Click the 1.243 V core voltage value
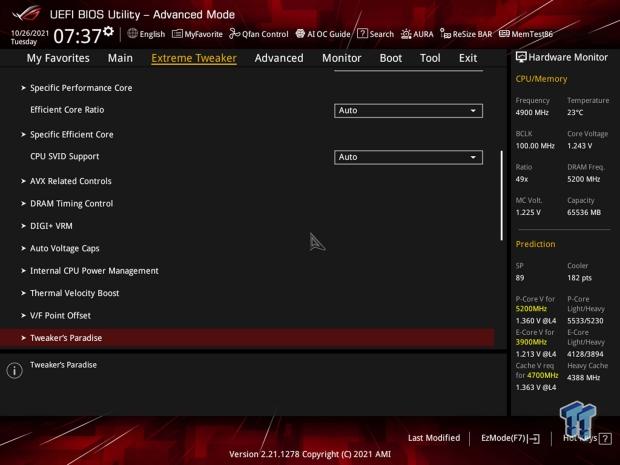Image resolution: width=620 pixels, height=465 pixels. click(579, 146)
